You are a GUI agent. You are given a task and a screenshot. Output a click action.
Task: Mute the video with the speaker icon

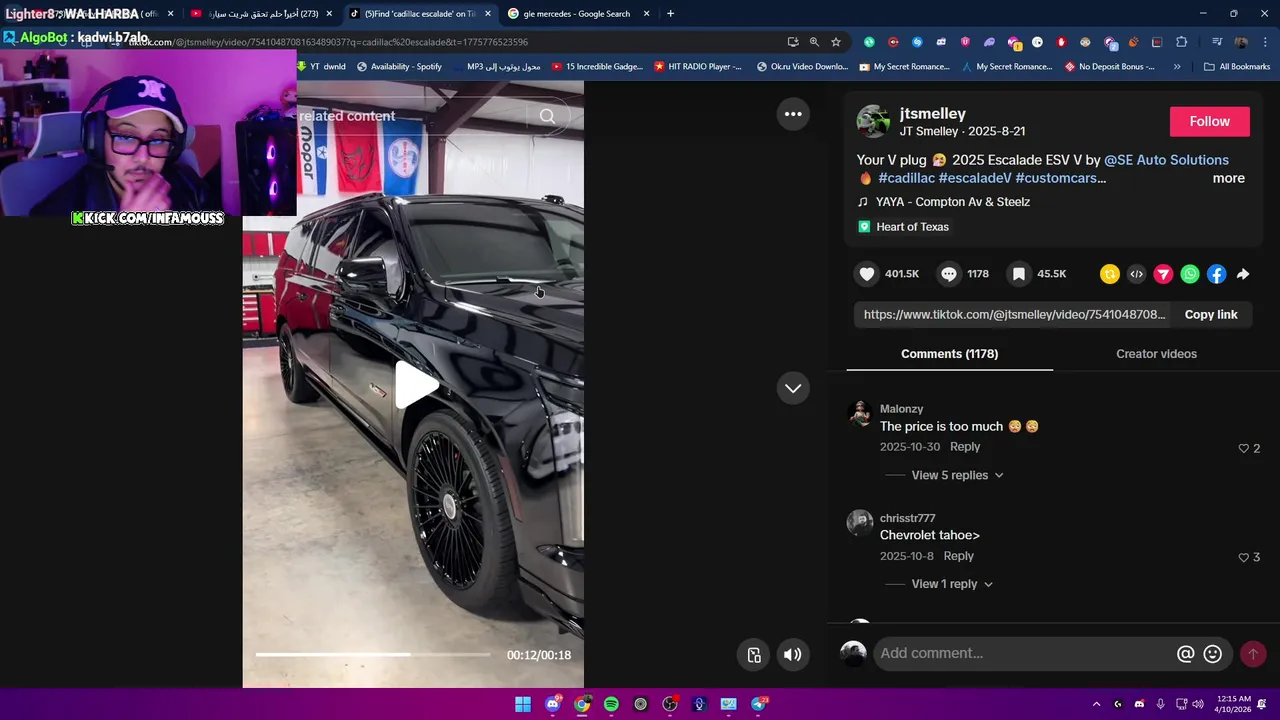coord(792,655)
